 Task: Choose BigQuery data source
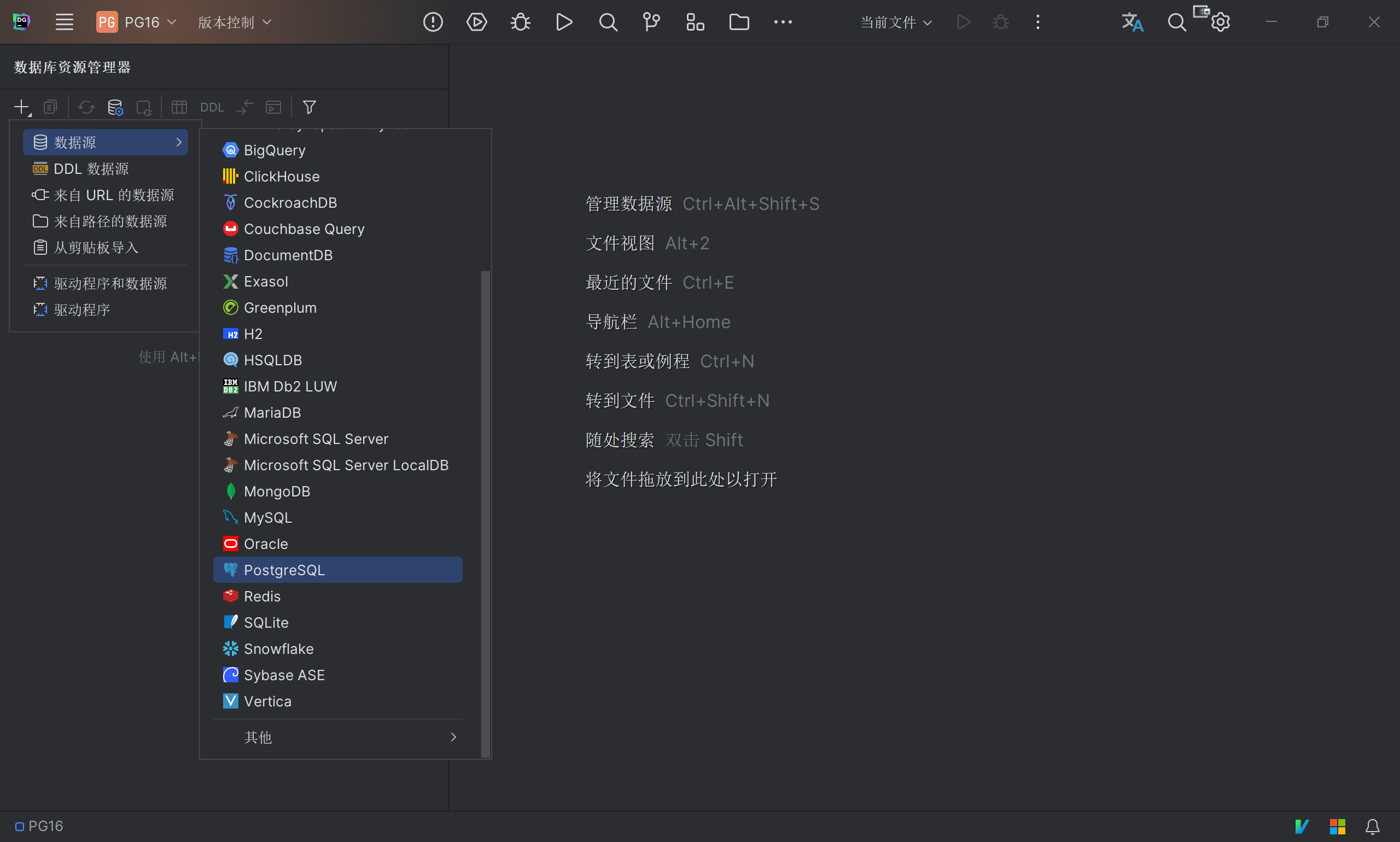tap(337, 150)
